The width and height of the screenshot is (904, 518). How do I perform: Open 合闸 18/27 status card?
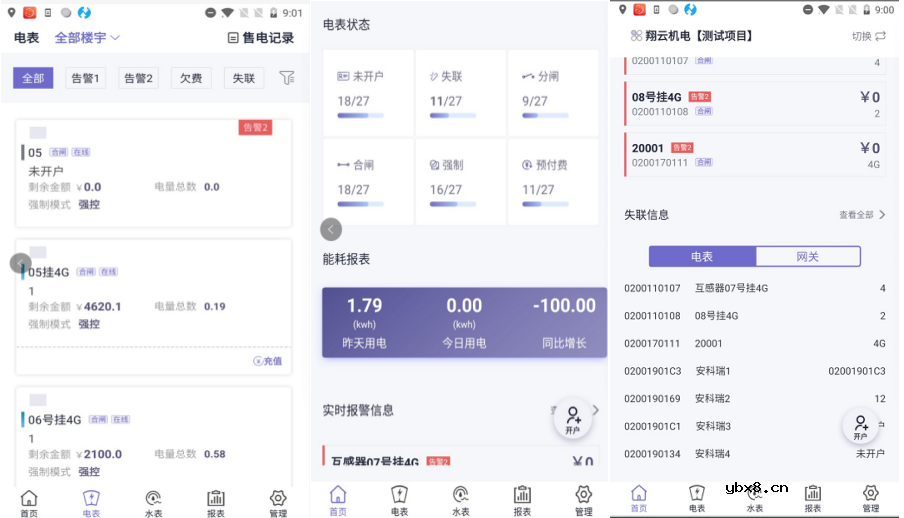click(x=368, y=182)
